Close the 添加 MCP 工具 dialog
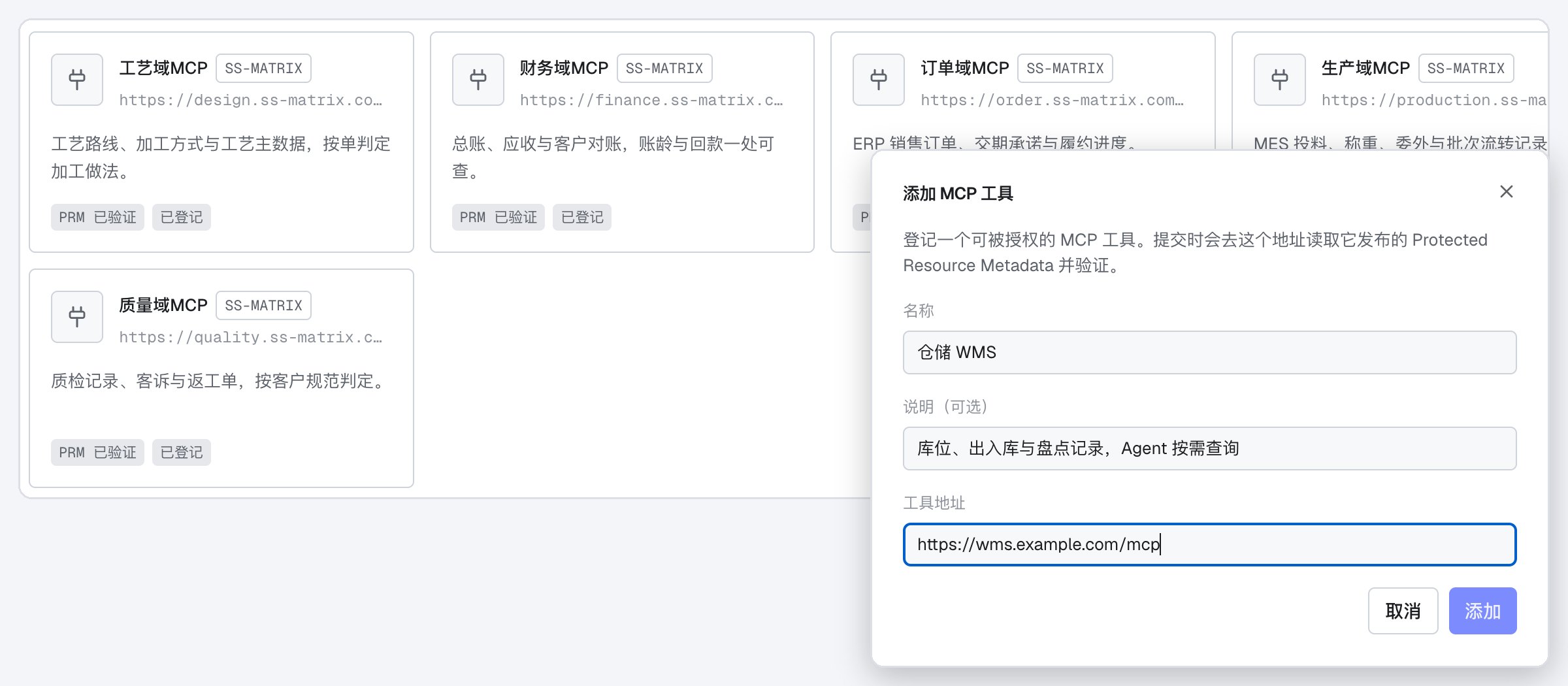The height and width of the screenshot is (686, 1568). (x=1507, y=191)
